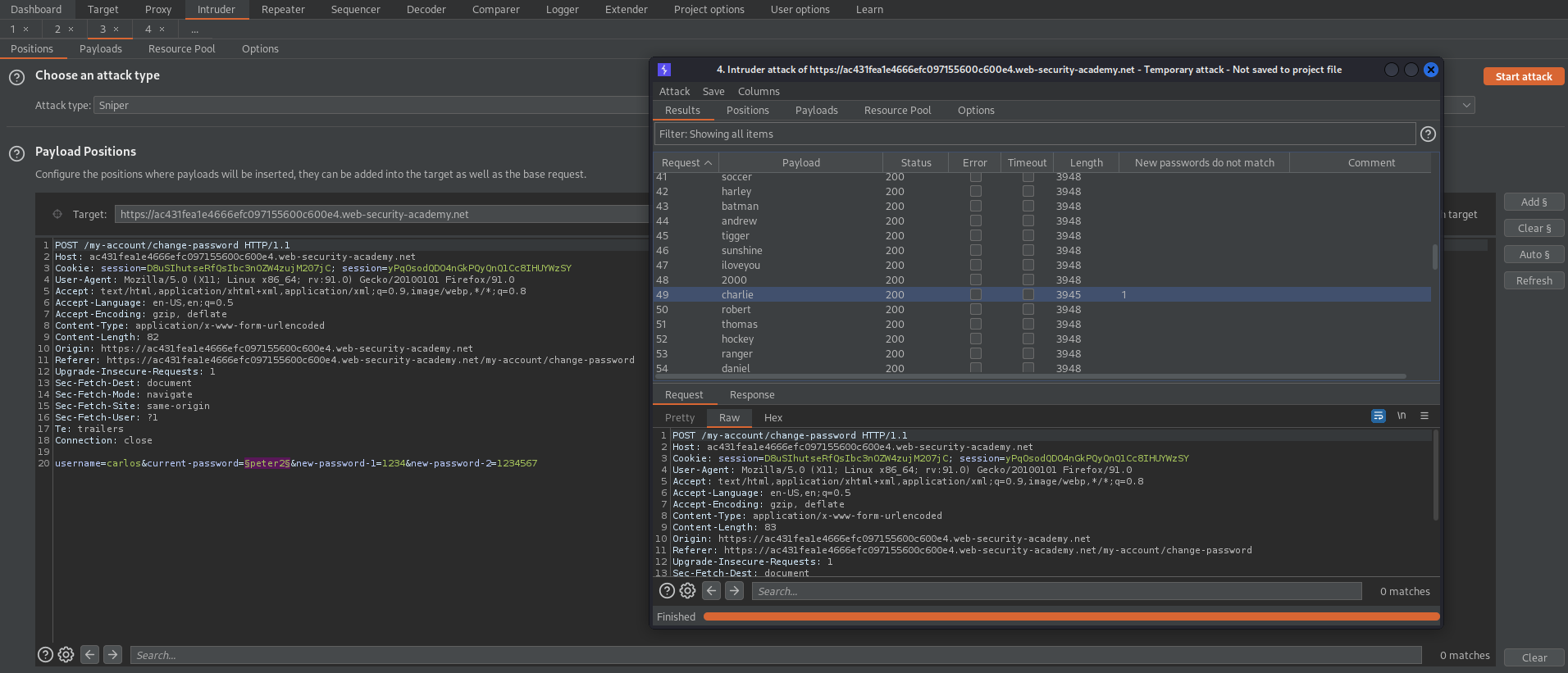Viewport: 1568px width, 673px height.
Task: Click the Auto § button
Action: tap(1534, 254)
